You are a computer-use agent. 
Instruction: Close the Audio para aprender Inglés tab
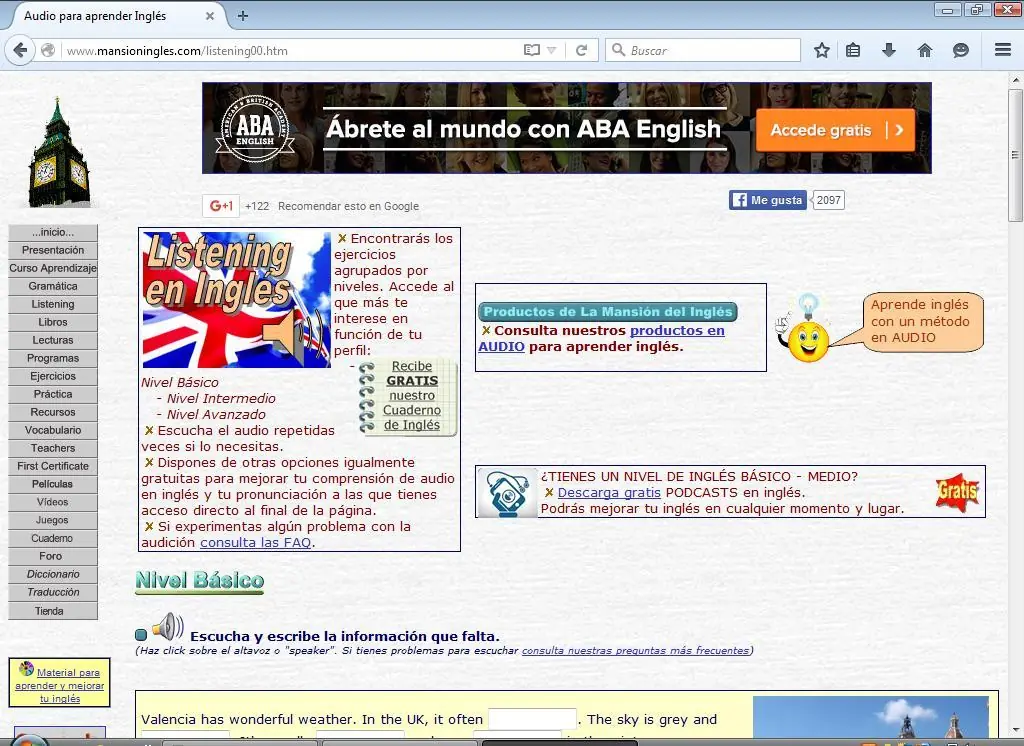tap(210, 16)
